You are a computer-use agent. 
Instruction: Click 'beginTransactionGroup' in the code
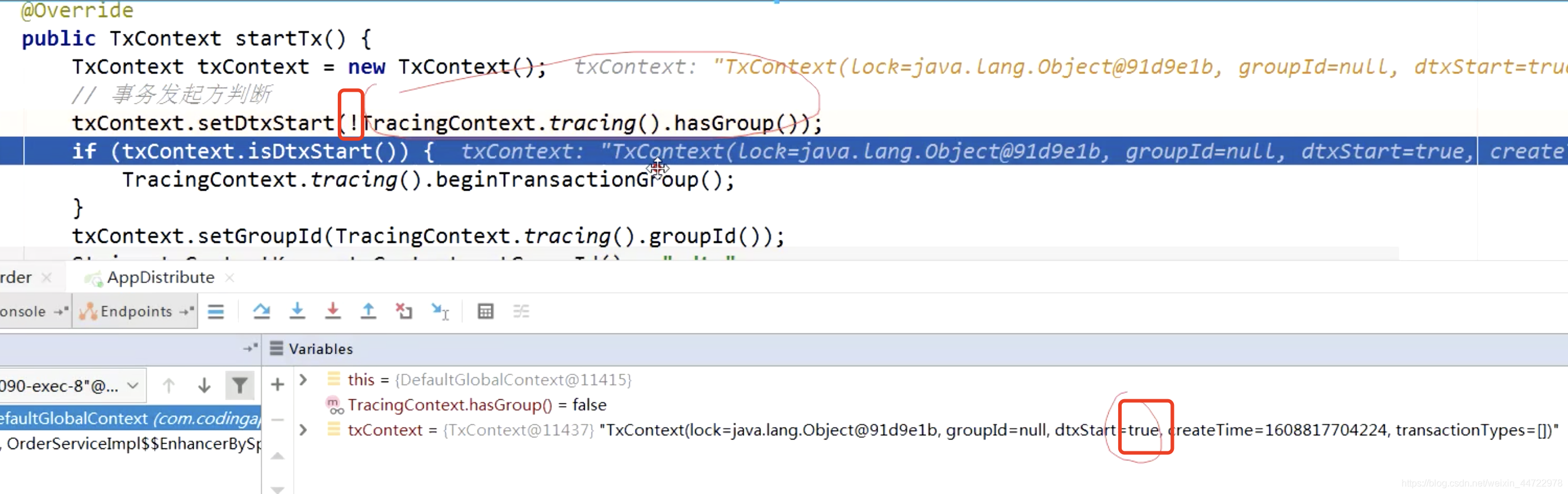pos(567,179)
